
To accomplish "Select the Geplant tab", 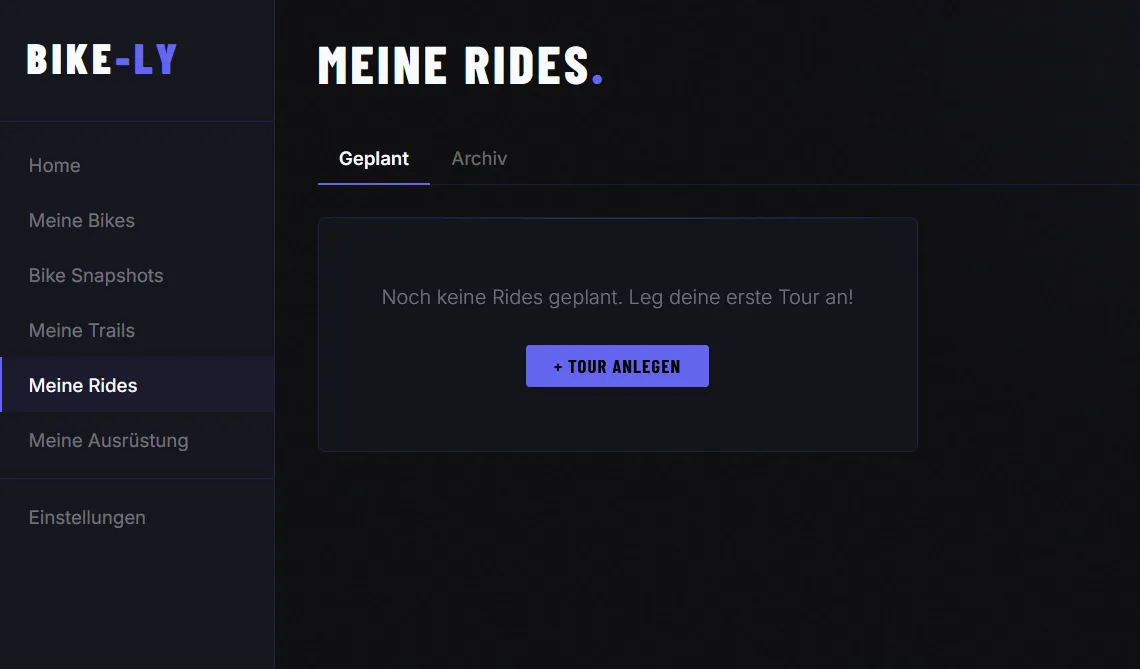I will click(373, 158).
